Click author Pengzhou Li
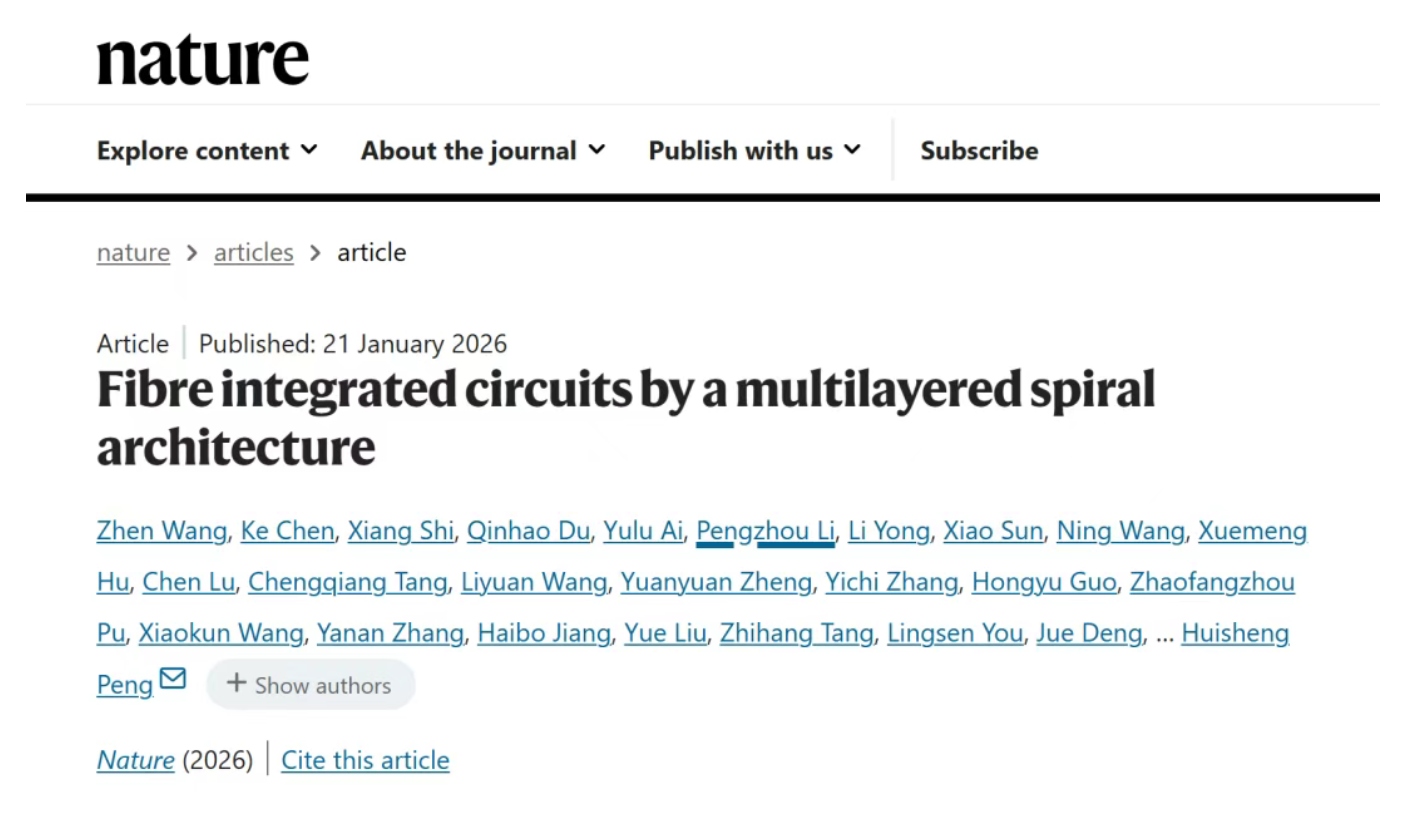1402x832 pixels. click(765, 531)
